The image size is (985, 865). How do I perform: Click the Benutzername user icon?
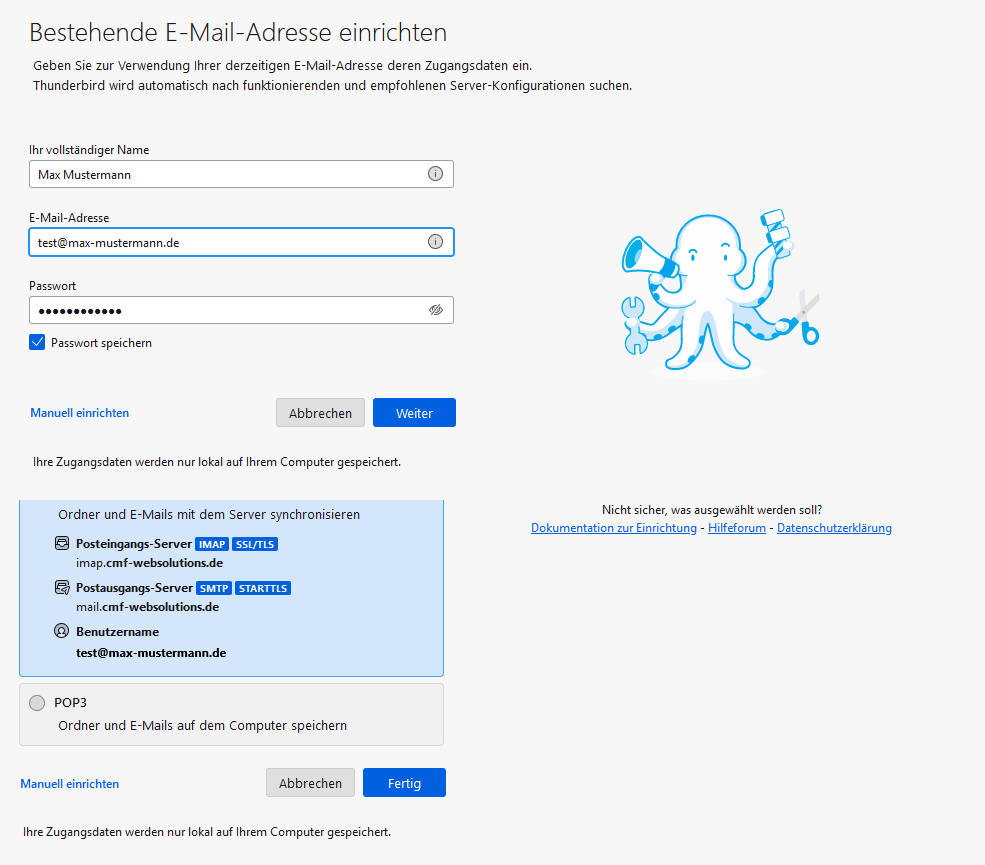[63, 632]
